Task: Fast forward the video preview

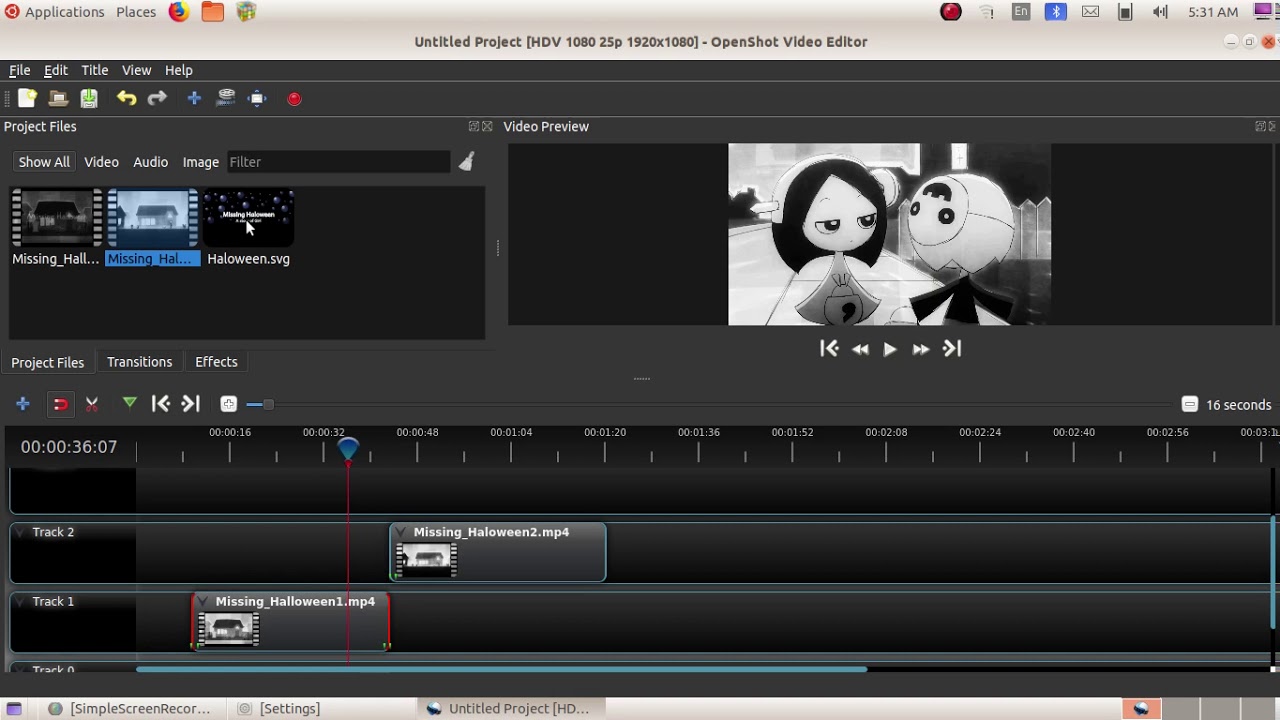Action: tap(921, 349)
